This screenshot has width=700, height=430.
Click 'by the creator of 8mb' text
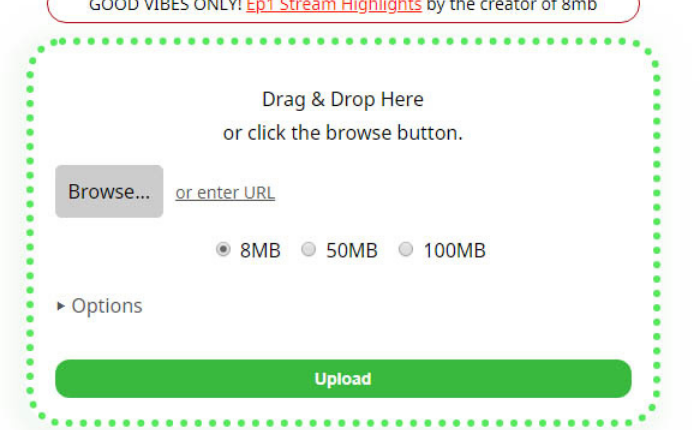coord(512,6)
